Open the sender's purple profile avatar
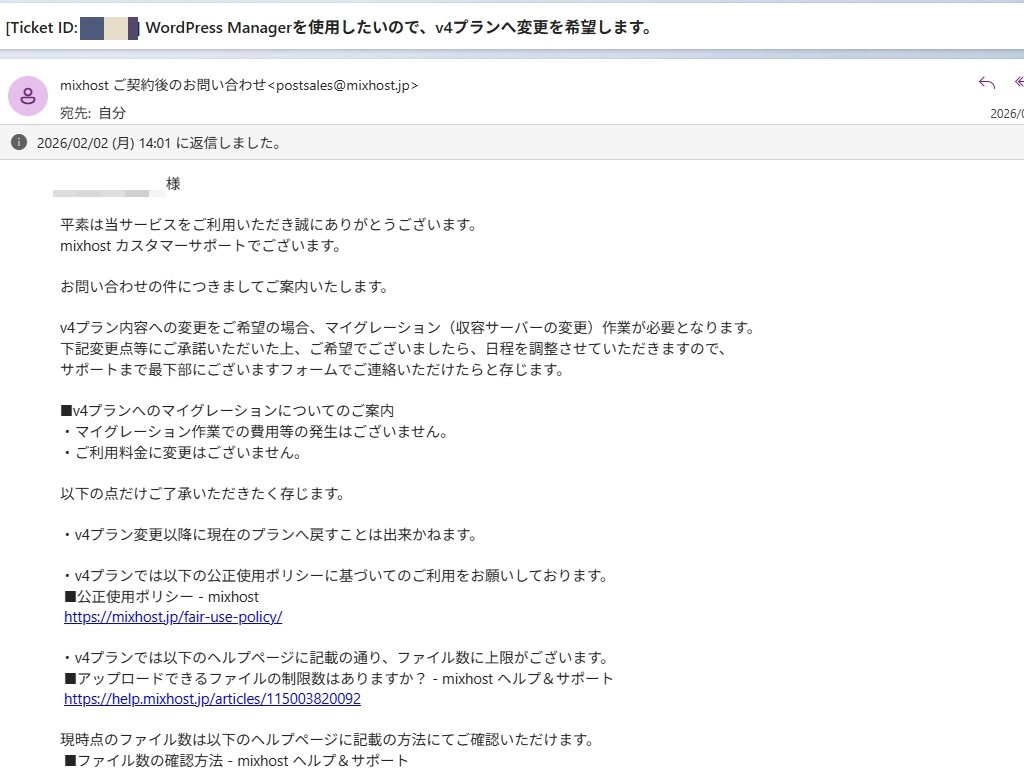 click(27, 95)
